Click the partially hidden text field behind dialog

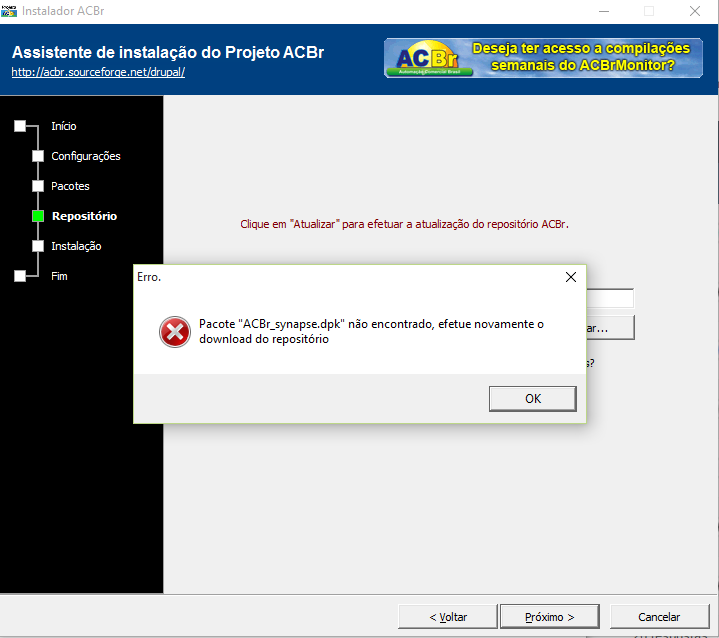(610, 298)
